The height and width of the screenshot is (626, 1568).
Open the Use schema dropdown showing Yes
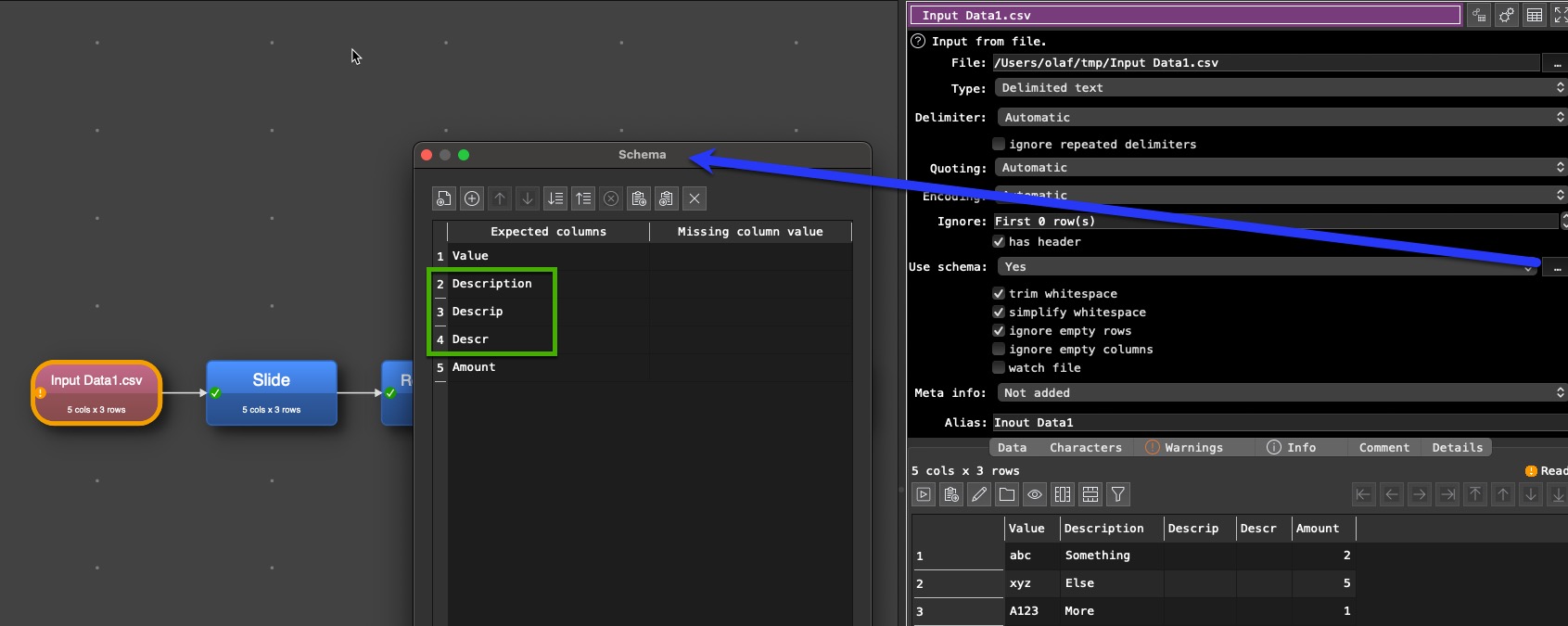pyautogui.click(x=1267, y=266)
